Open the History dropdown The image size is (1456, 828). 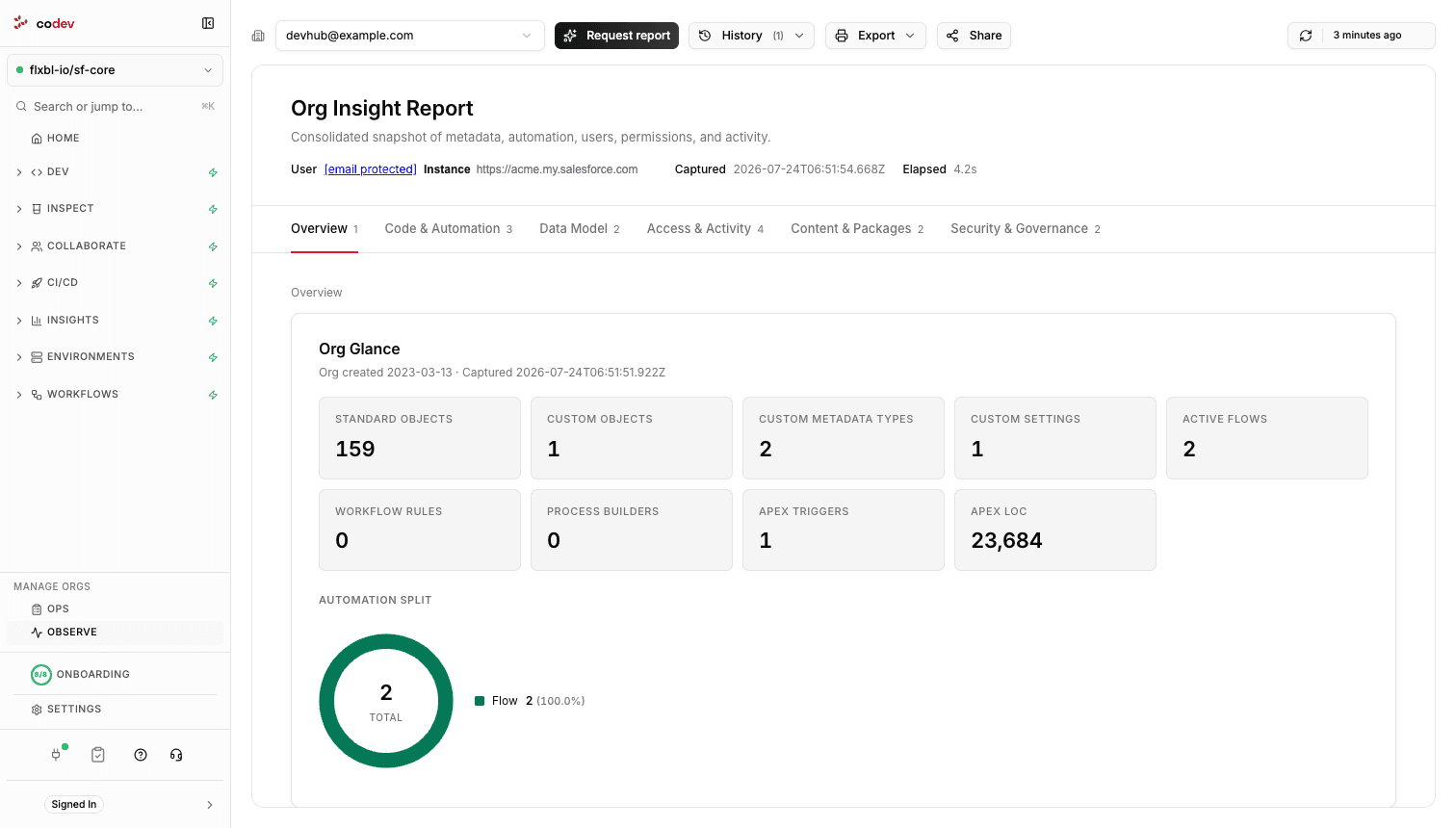tap(751, 36)
